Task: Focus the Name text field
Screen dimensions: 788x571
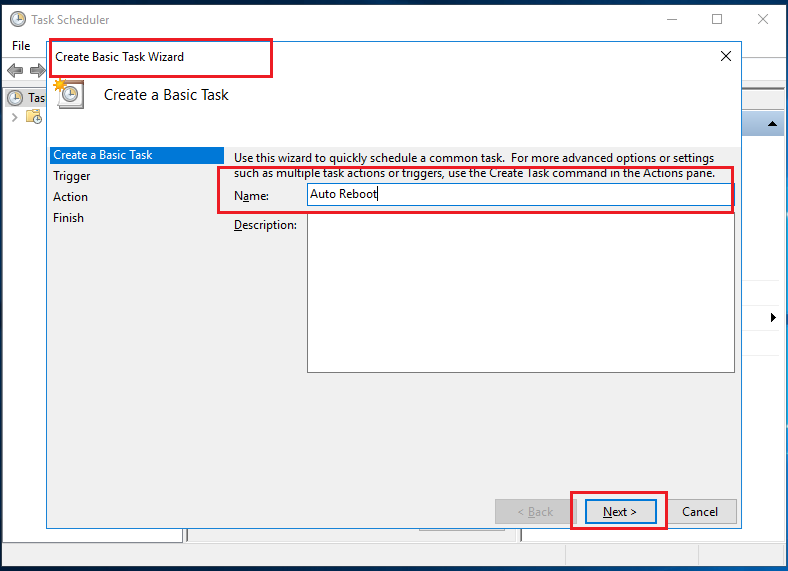Action: point(520,194)
